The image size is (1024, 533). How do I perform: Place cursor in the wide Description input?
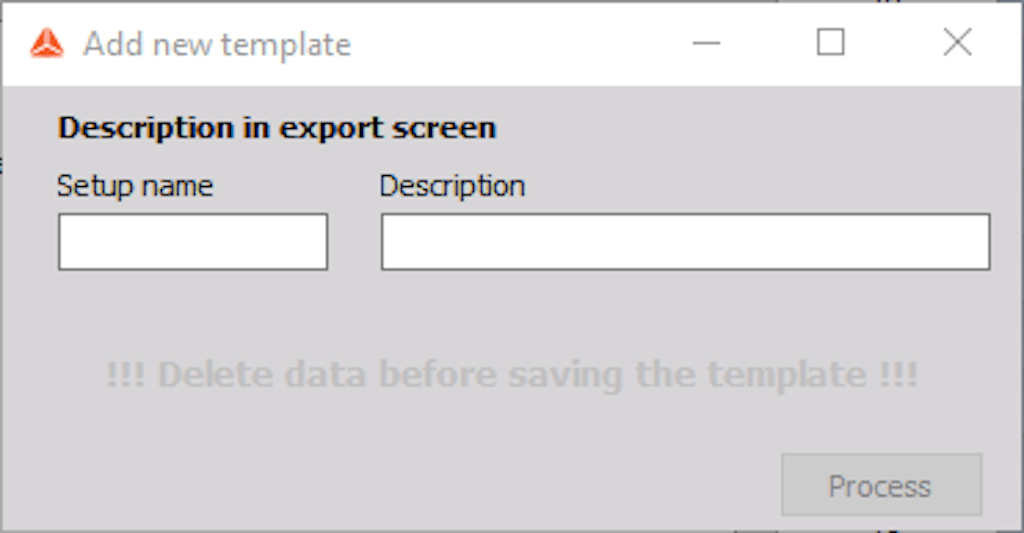tap(686, 242)
